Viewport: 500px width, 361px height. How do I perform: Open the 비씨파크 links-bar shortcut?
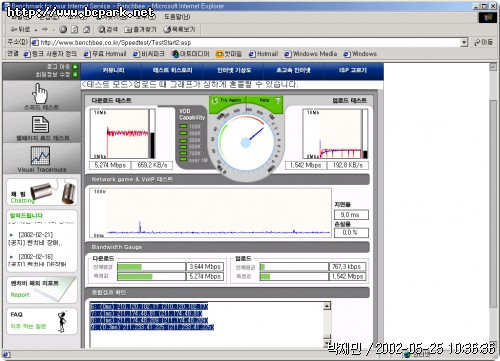tap(149, 54)
